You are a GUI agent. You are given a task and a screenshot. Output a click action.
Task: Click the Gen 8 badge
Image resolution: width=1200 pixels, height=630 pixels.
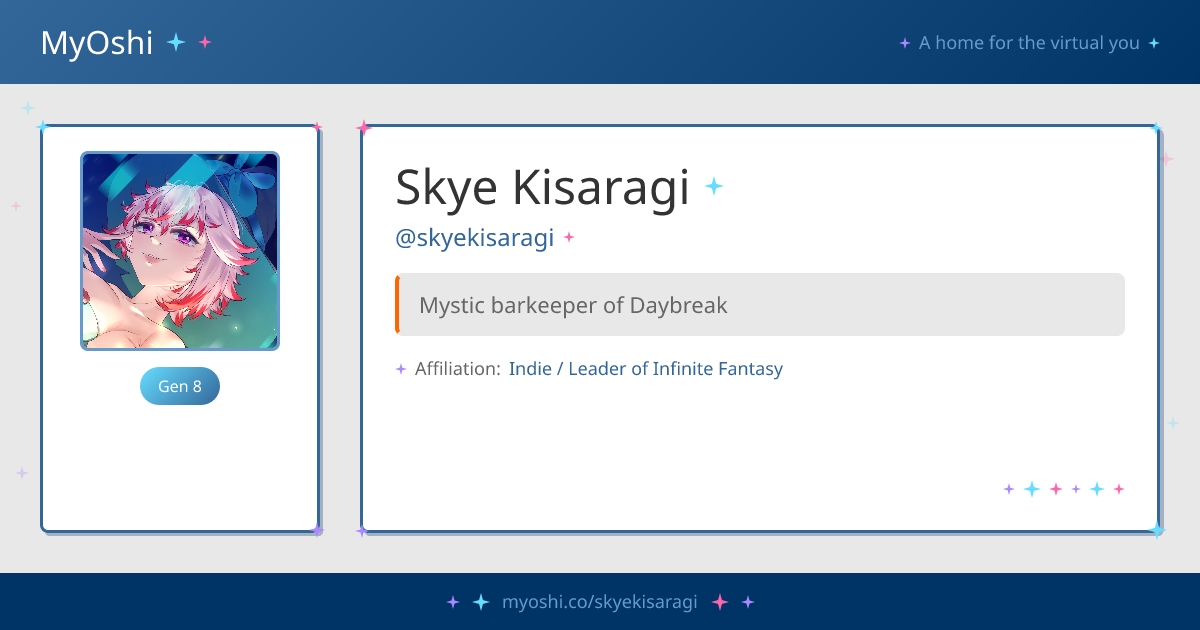[180, 386]
